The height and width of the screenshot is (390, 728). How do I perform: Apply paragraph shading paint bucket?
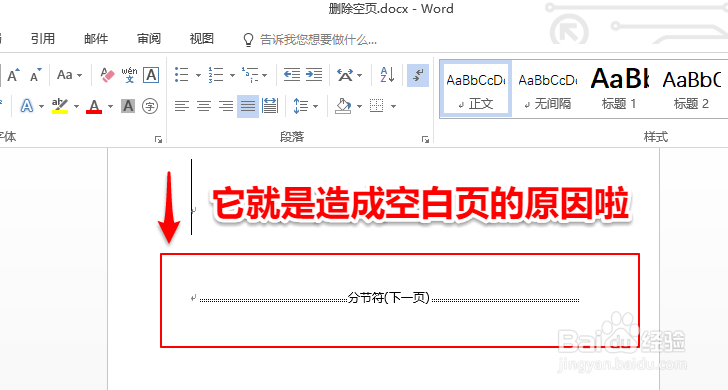point(344,106)
